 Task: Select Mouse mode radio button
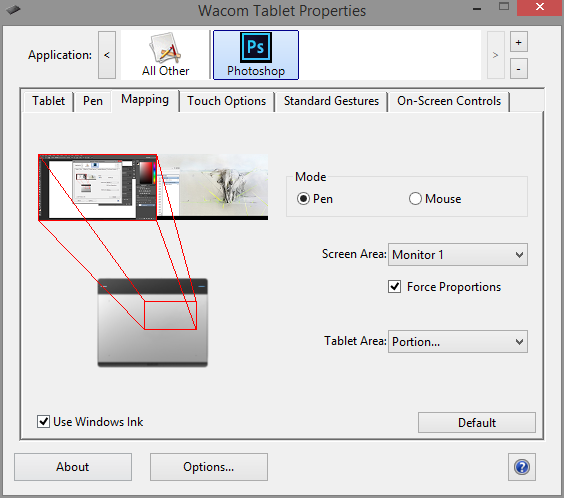tap(415, 198)
